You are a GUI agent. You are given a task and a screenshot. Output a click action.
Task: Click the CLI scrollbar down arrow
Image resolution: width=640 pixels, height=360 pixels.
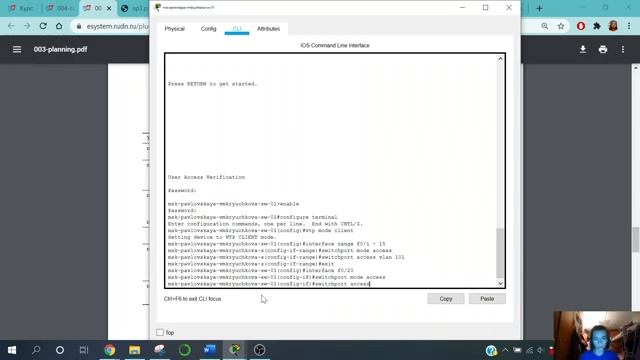(x=500, y=283)
